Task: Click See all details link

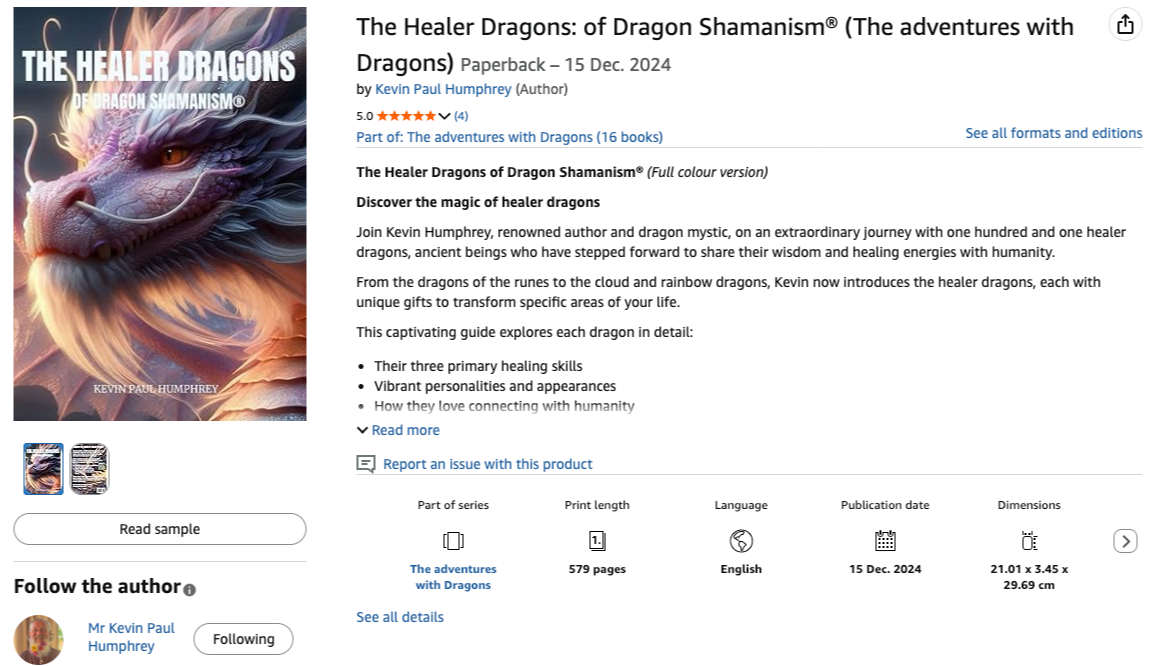Action: [400, 617]
